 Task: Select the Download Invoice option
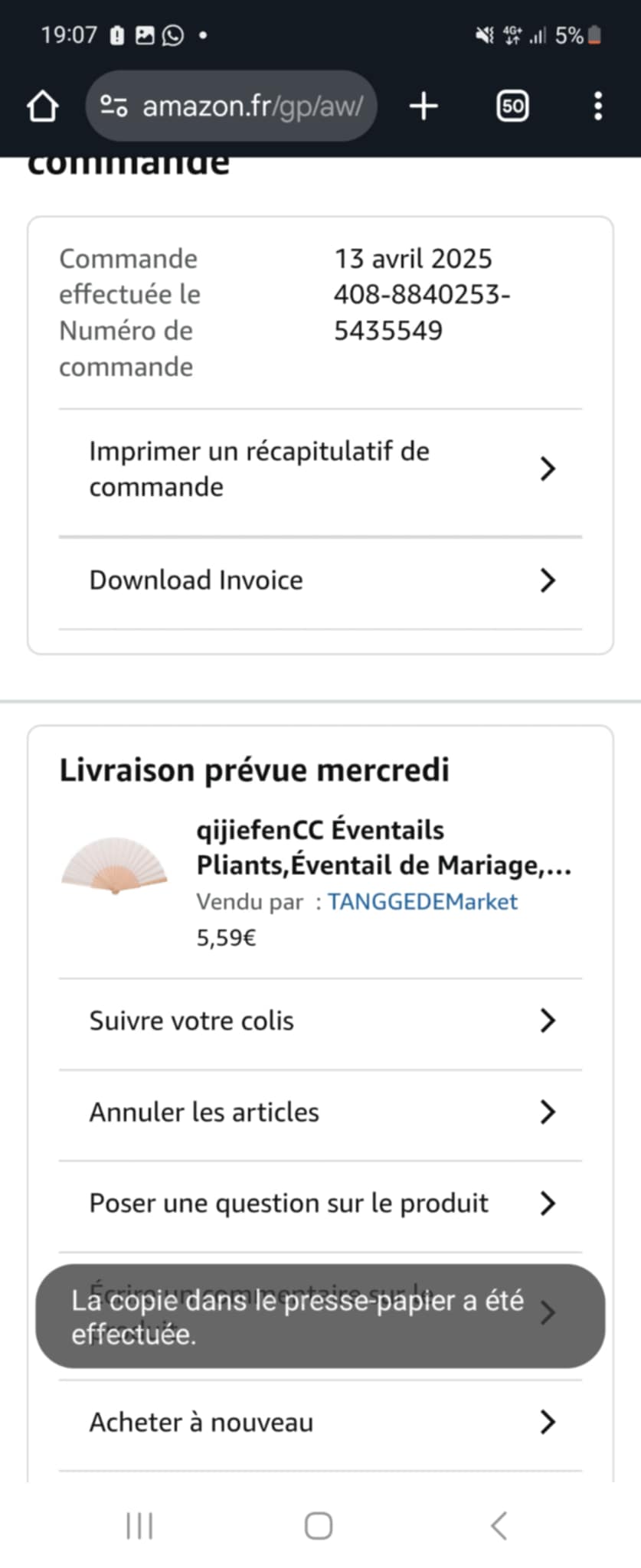(196, 580)
